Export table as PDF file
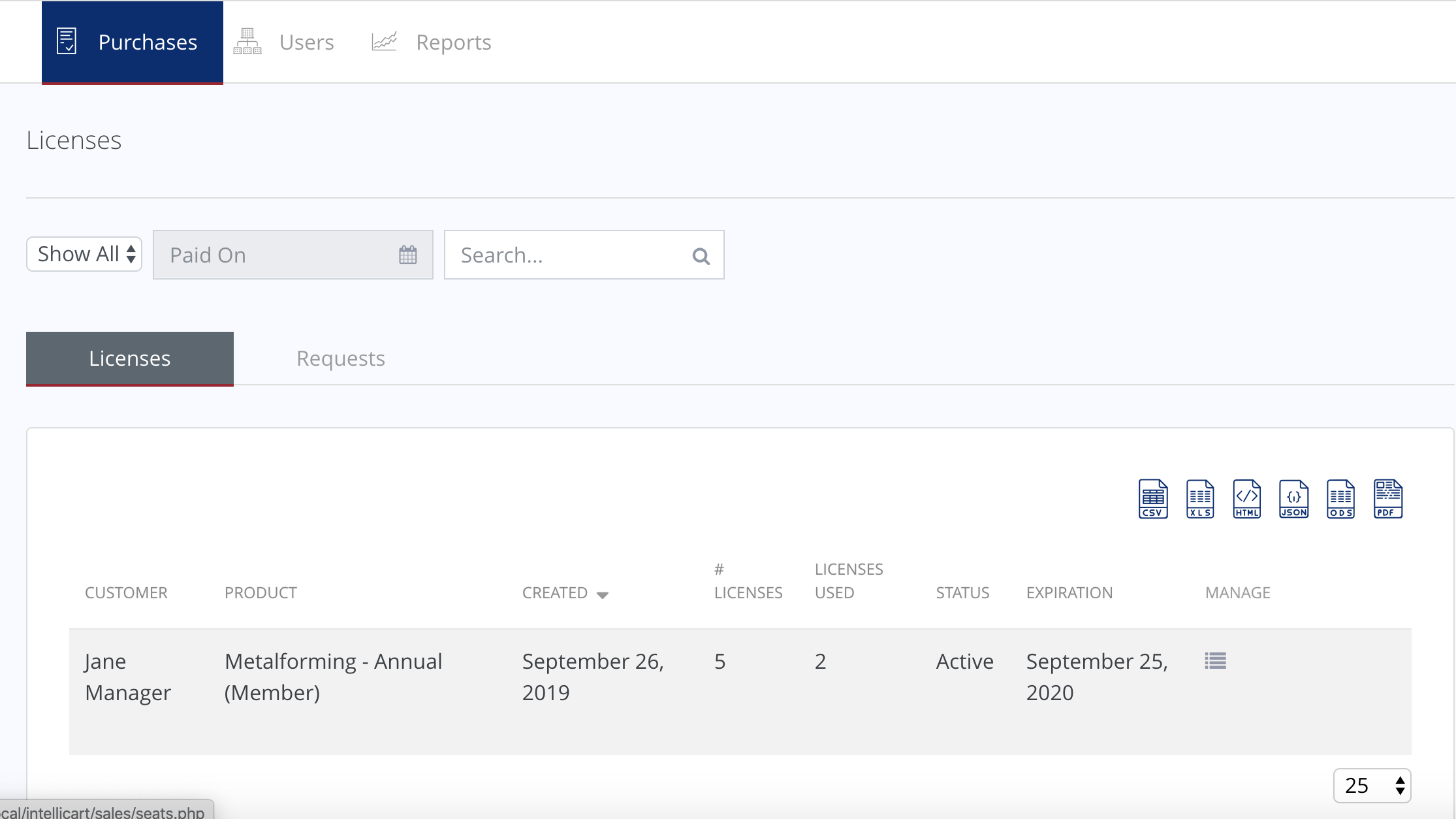 [x=1387, y=499]
